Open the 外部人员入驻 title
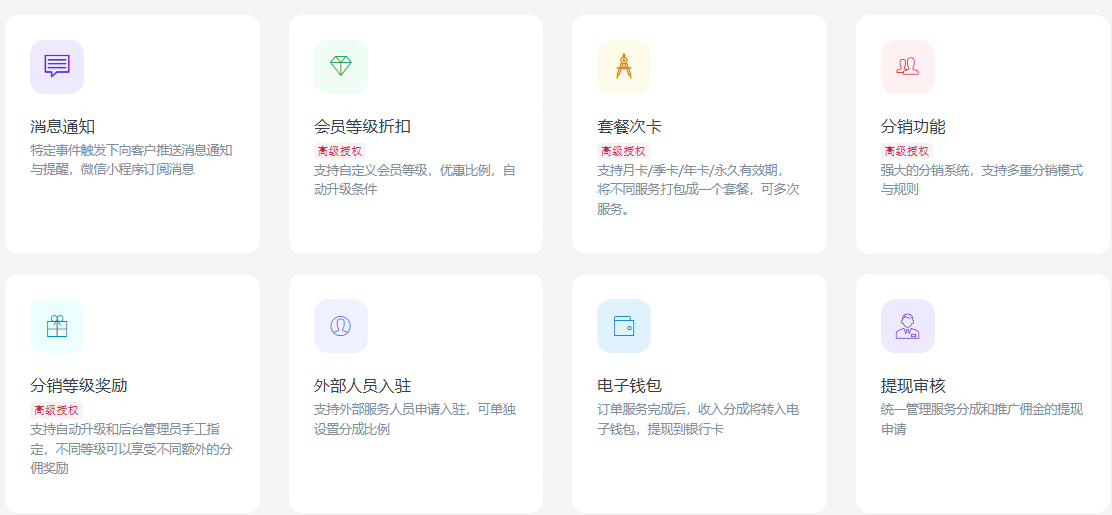This screenshot has width=1112, height=515. [x=362, y=386]
